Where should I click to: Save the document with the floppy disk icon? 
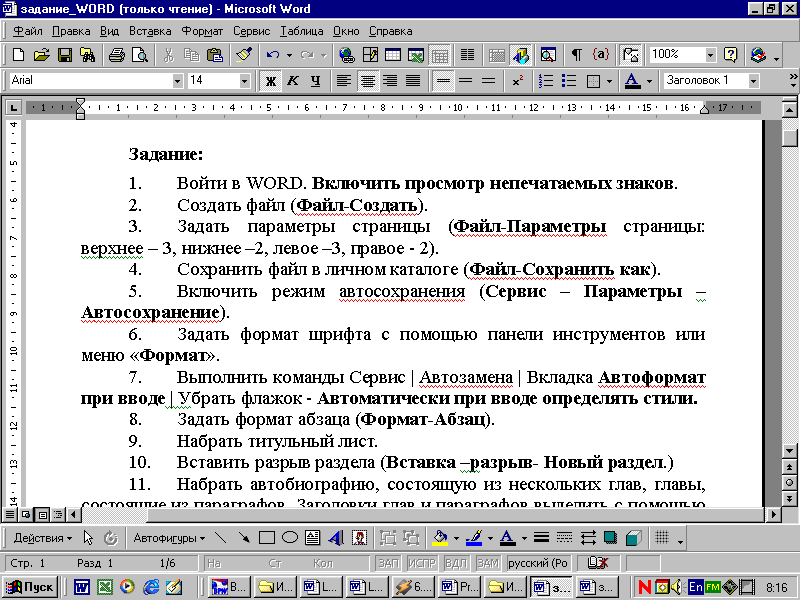coord(65,55)
